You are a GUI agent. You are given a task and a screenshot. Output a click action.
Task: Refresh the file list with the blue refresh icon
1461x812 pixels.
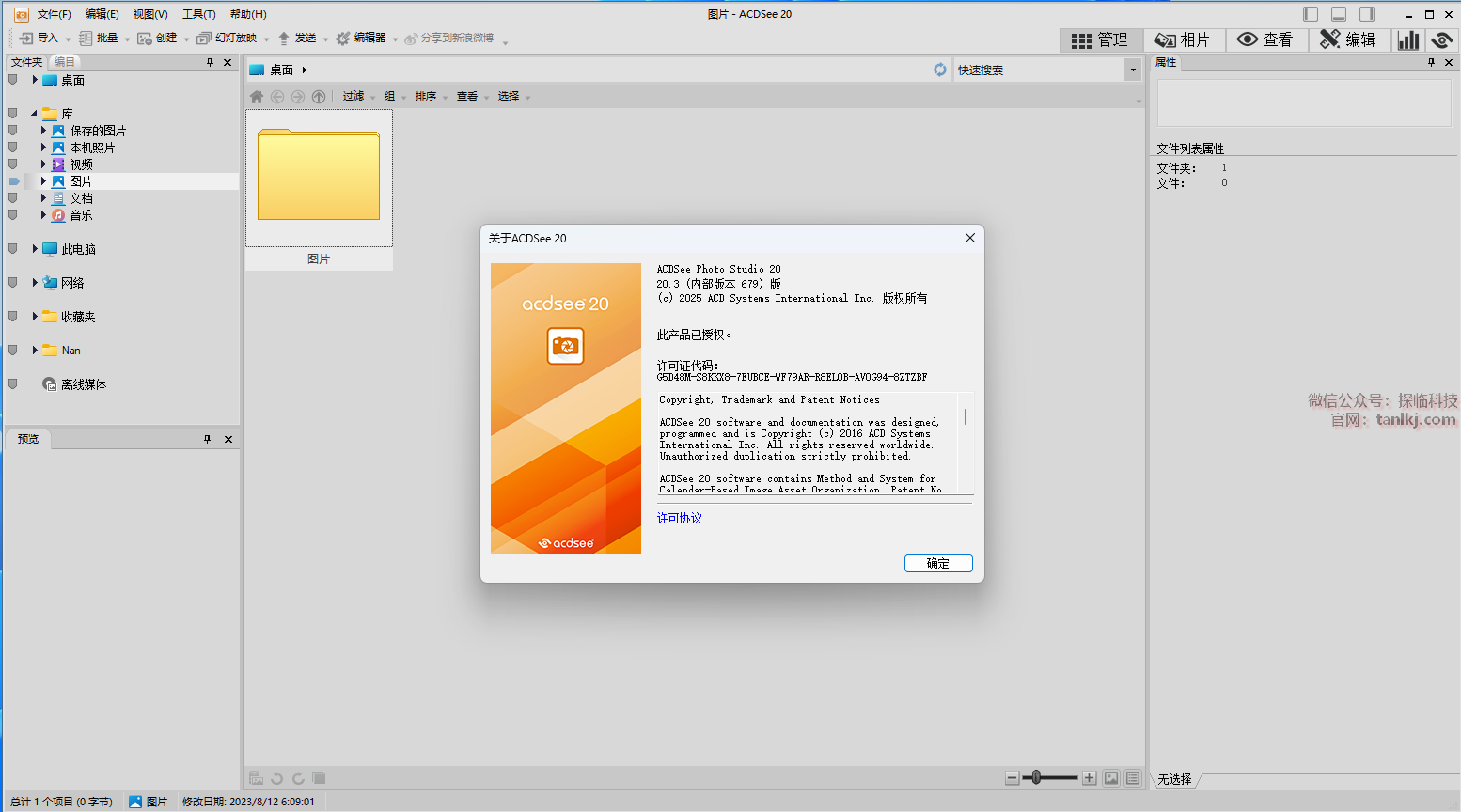(x=940, y=70)
